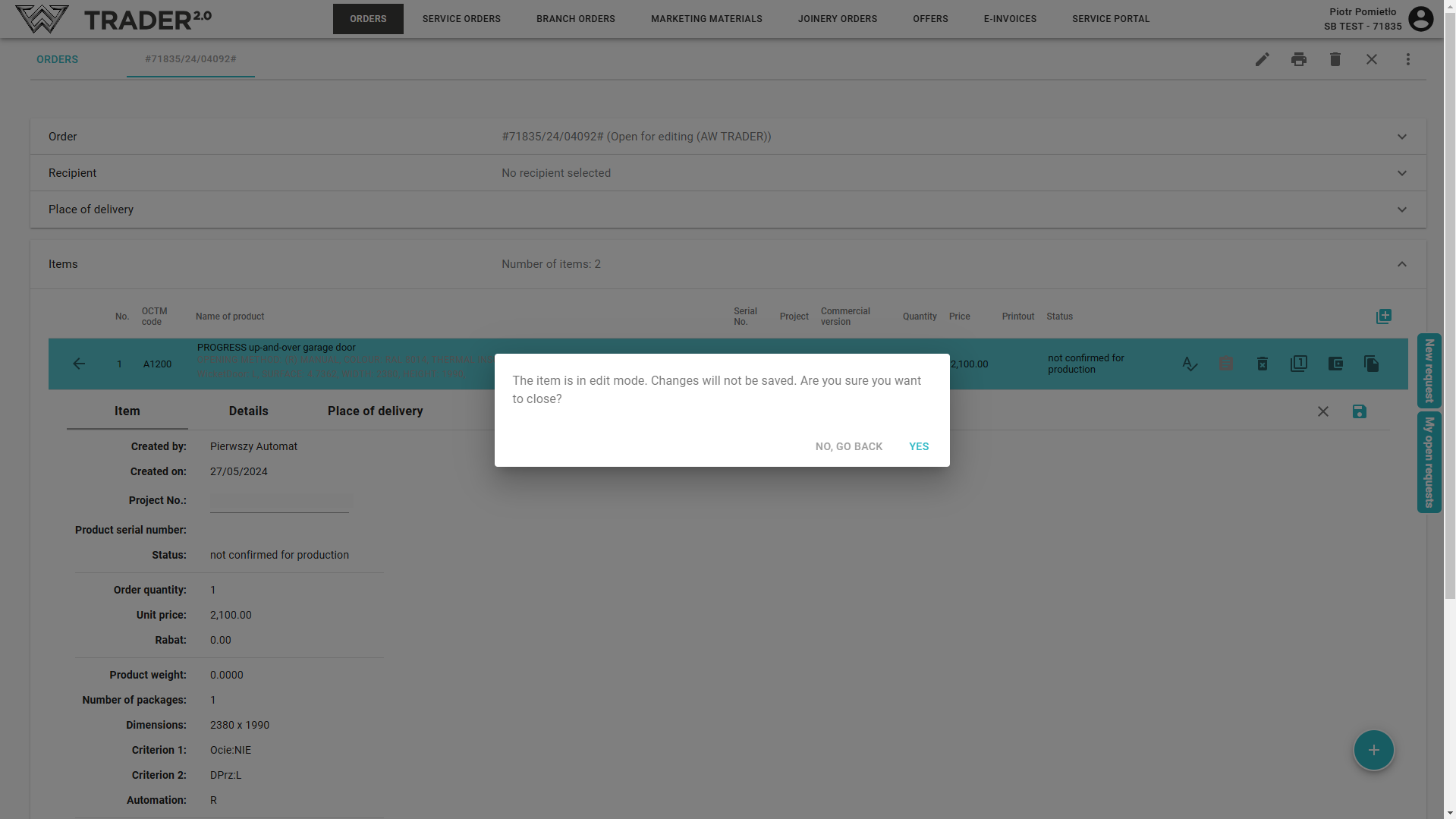Click the copy item icon in row
1456x819 pixels.
pos(1371,364)
